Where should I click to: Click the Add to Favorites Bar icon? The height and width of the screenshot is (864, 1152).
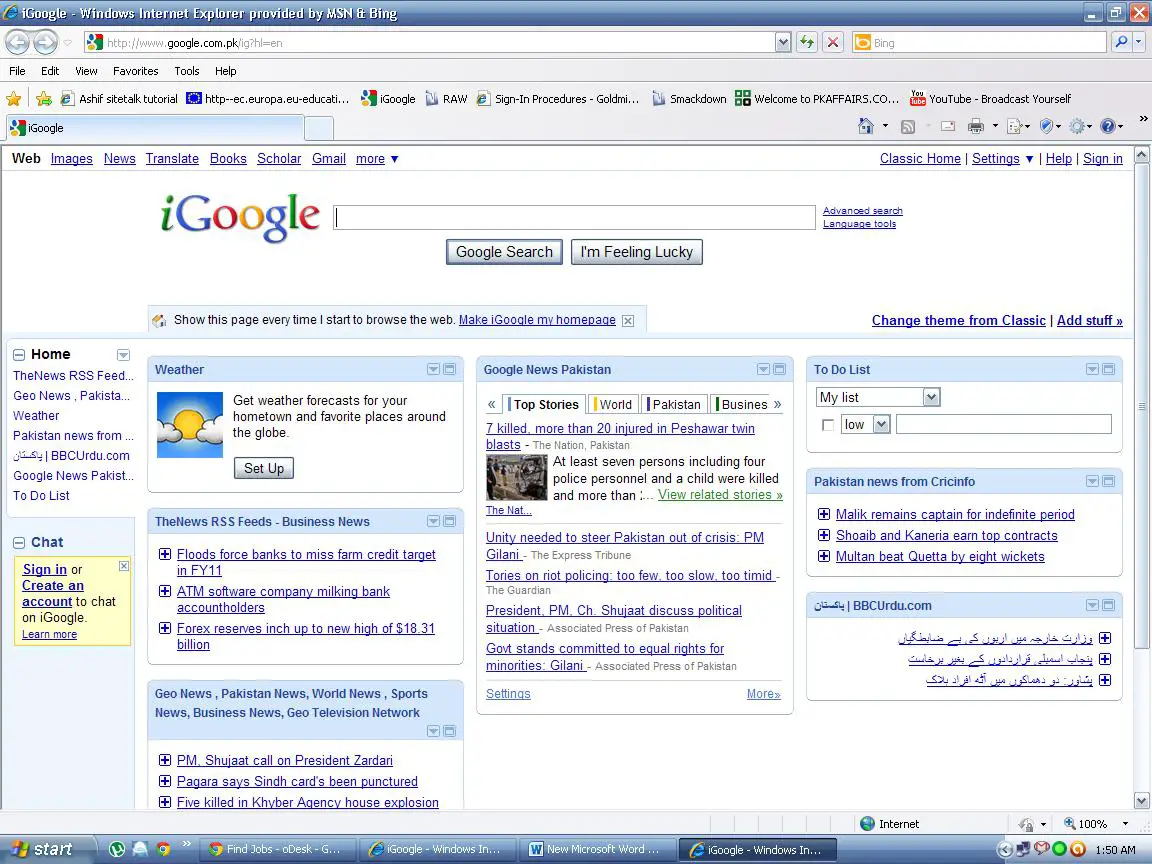[44, 98]
